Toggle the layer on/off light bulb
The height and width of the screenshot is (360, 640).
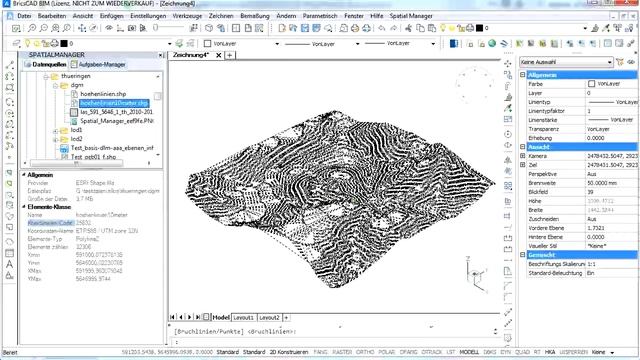pyautogui.click(x=28, y=43)
